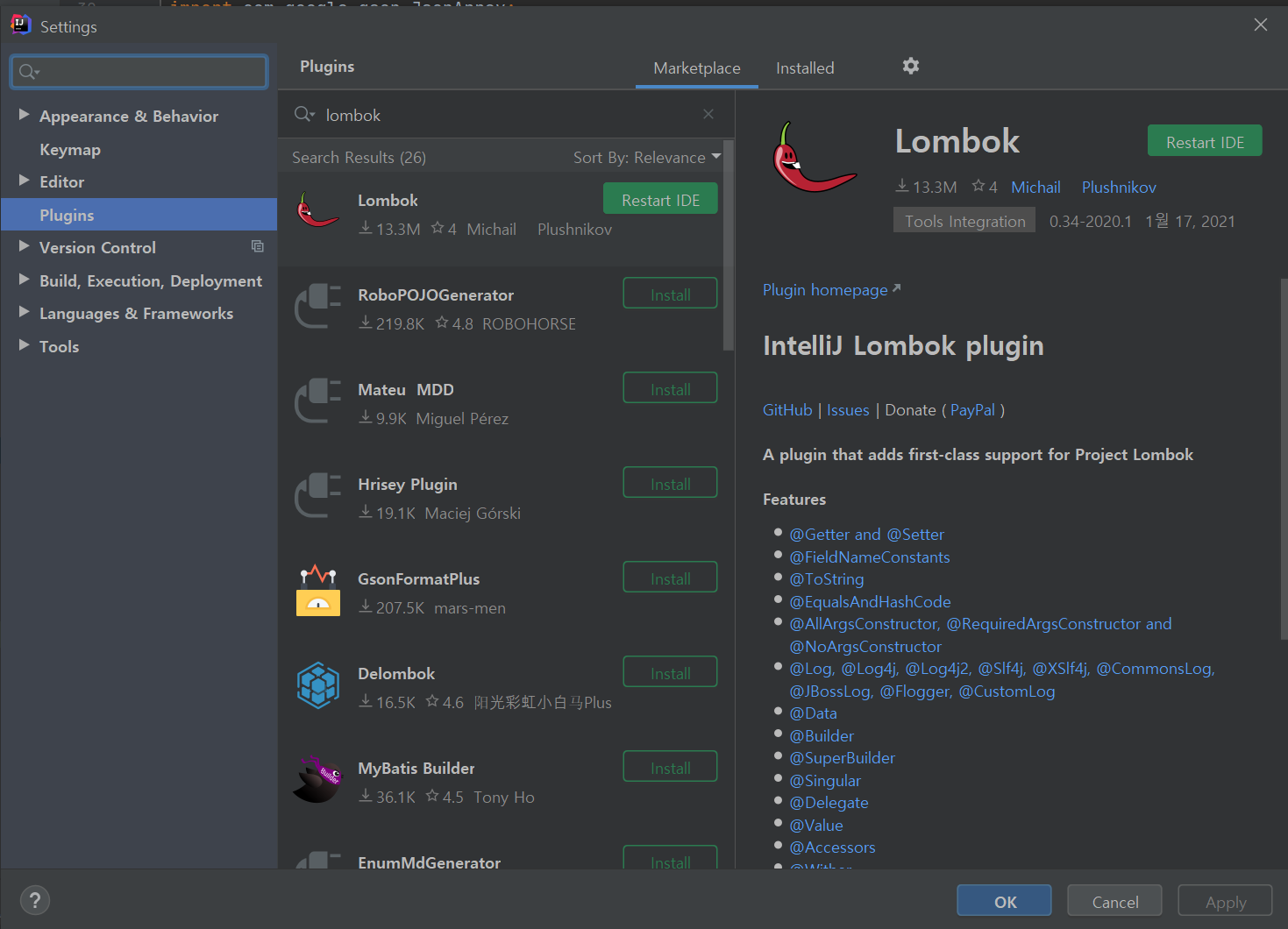Open the @Delegate feature link
The width and height of the screenshot is (1288, 929).
(x=829, y=803)
